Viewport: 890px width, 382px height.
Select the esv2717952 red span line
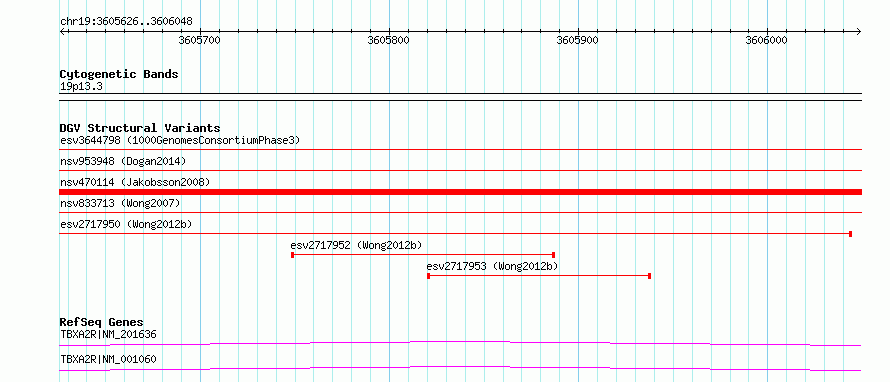(x=423, y=255)
